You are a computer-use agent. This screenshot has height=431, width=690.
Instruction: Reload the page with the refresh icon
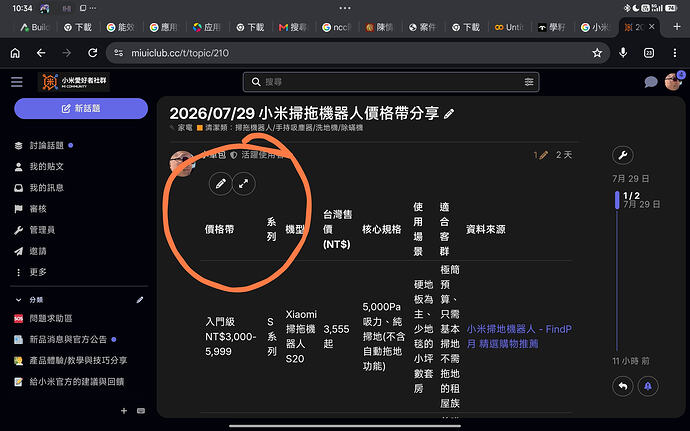click(x=92, y=53)
